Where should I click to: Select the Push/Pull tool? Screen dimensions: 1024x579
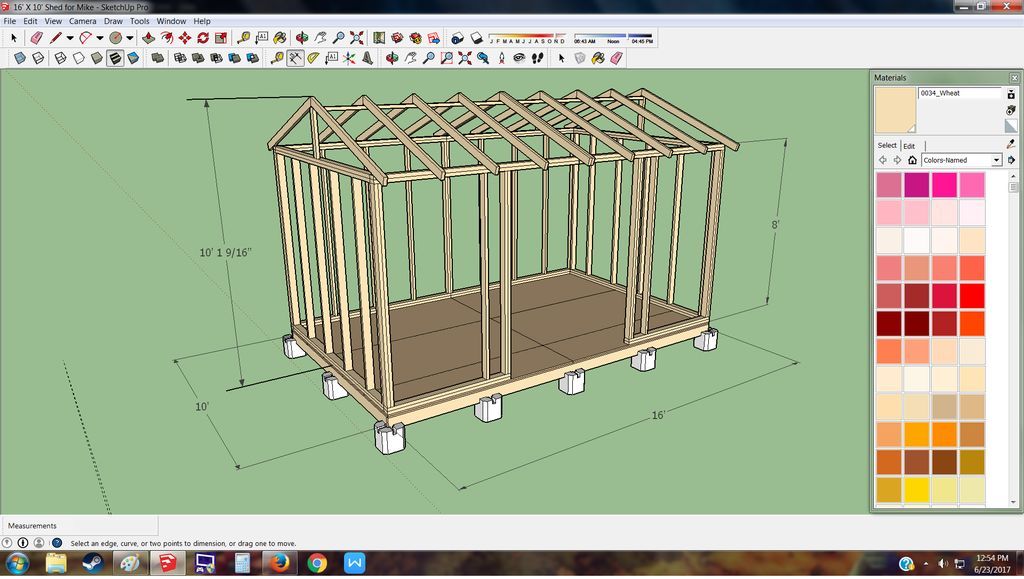click(x=148, y=38)
